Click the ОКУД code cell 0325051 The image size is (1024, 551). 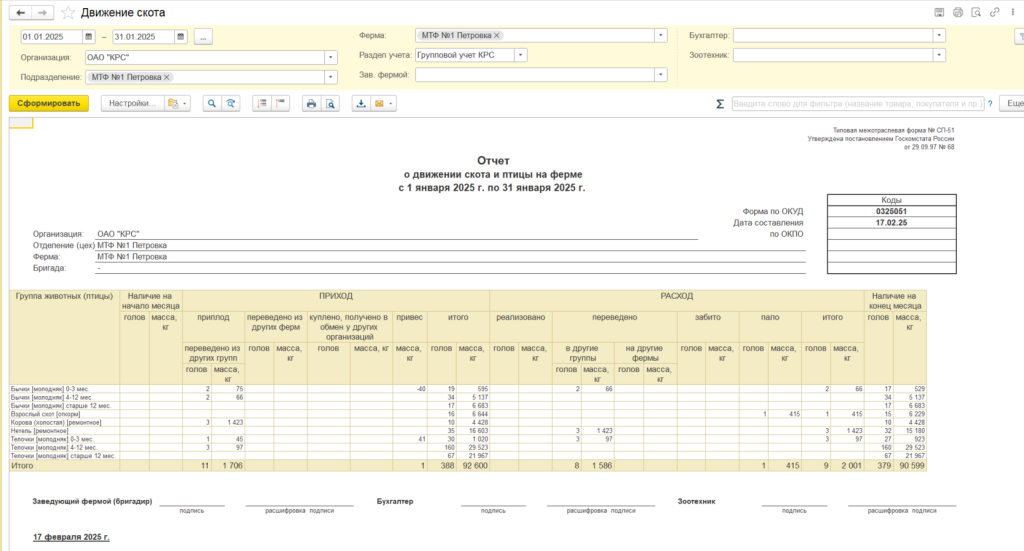point(891,212)
